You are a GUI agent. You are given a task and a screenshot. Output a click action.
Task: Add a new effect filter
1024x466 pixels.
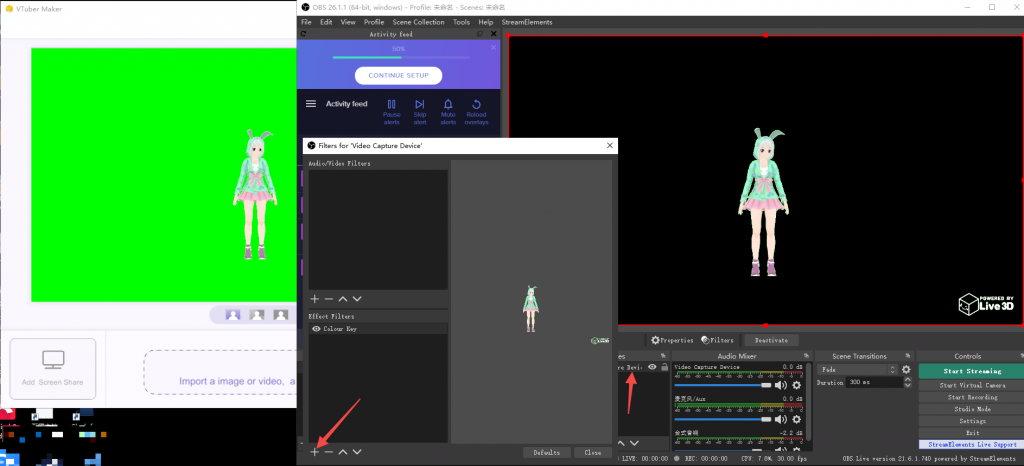click(x=314, y=452)
